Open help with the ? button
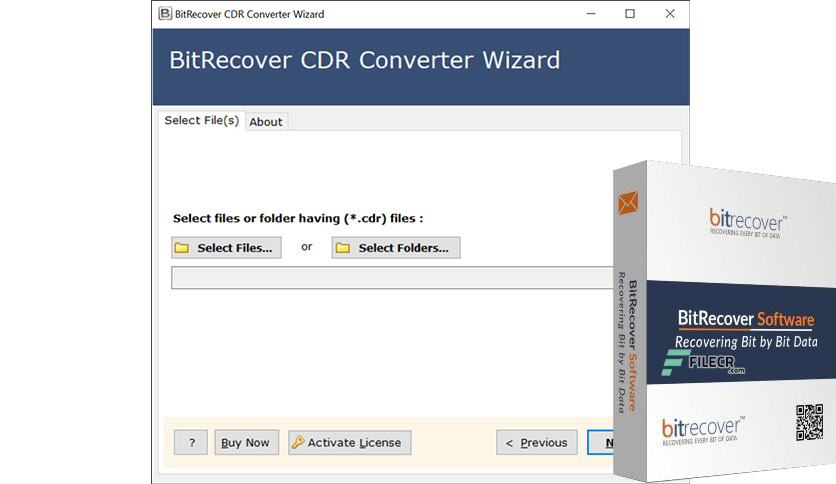Screen dimensions: 836x484 pos(191,442)
